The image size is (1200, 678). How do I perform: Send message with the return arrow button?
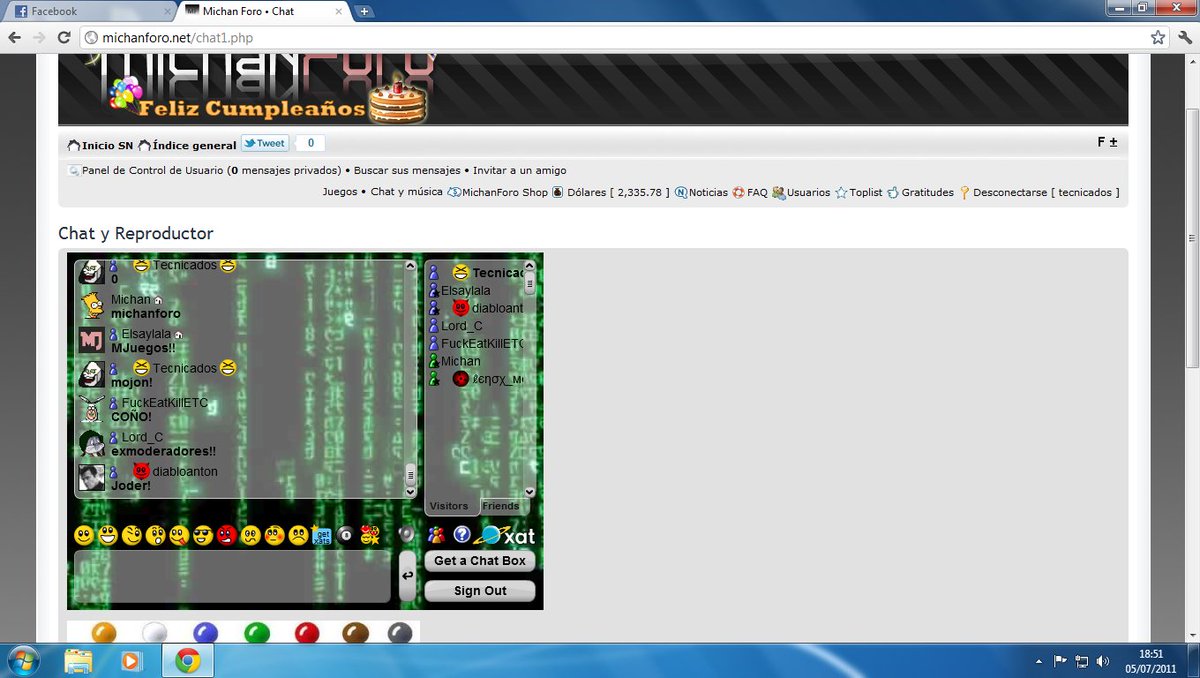407,576
